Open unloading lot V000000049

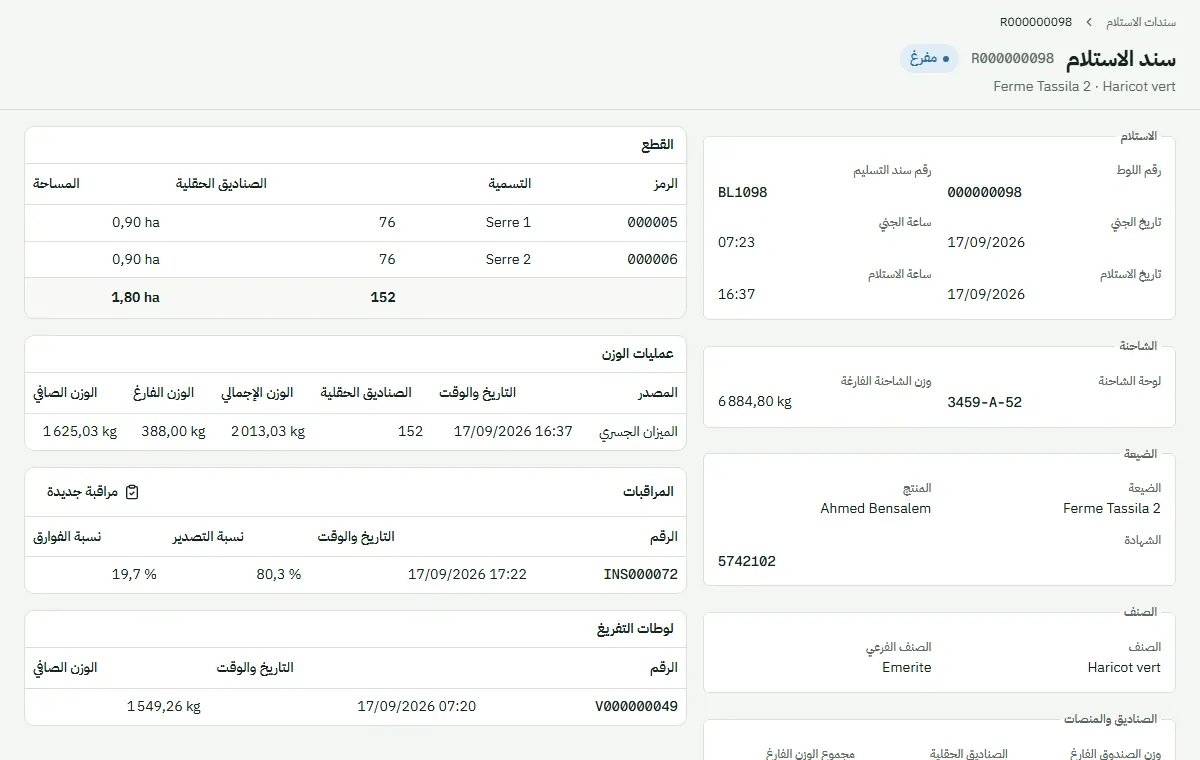tap(636, 706)
